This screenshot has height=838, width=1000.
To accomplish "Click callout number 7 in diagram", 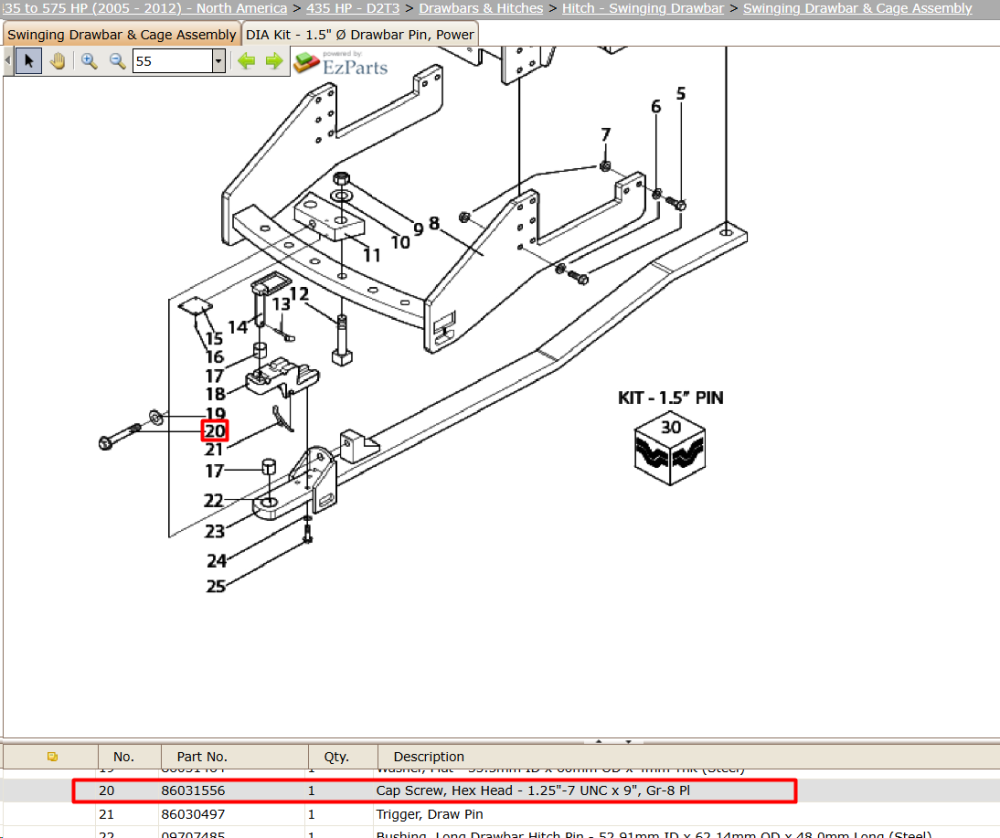I will 606,135.
